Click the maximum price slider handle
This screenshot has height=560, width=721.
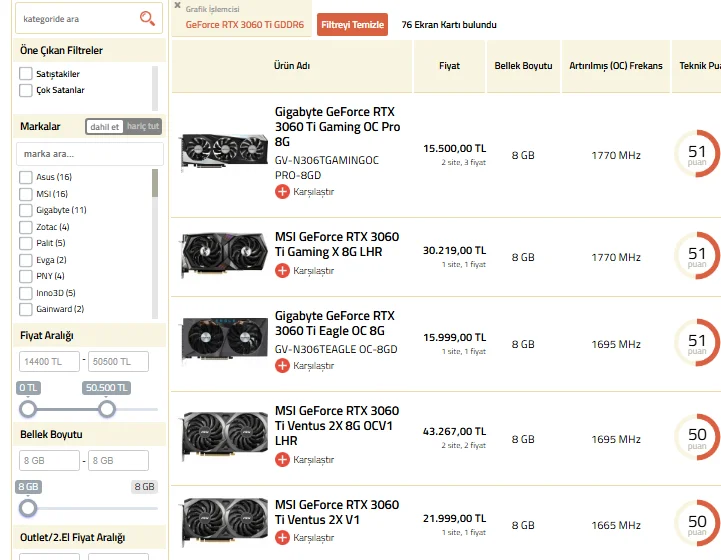point(107,408)
